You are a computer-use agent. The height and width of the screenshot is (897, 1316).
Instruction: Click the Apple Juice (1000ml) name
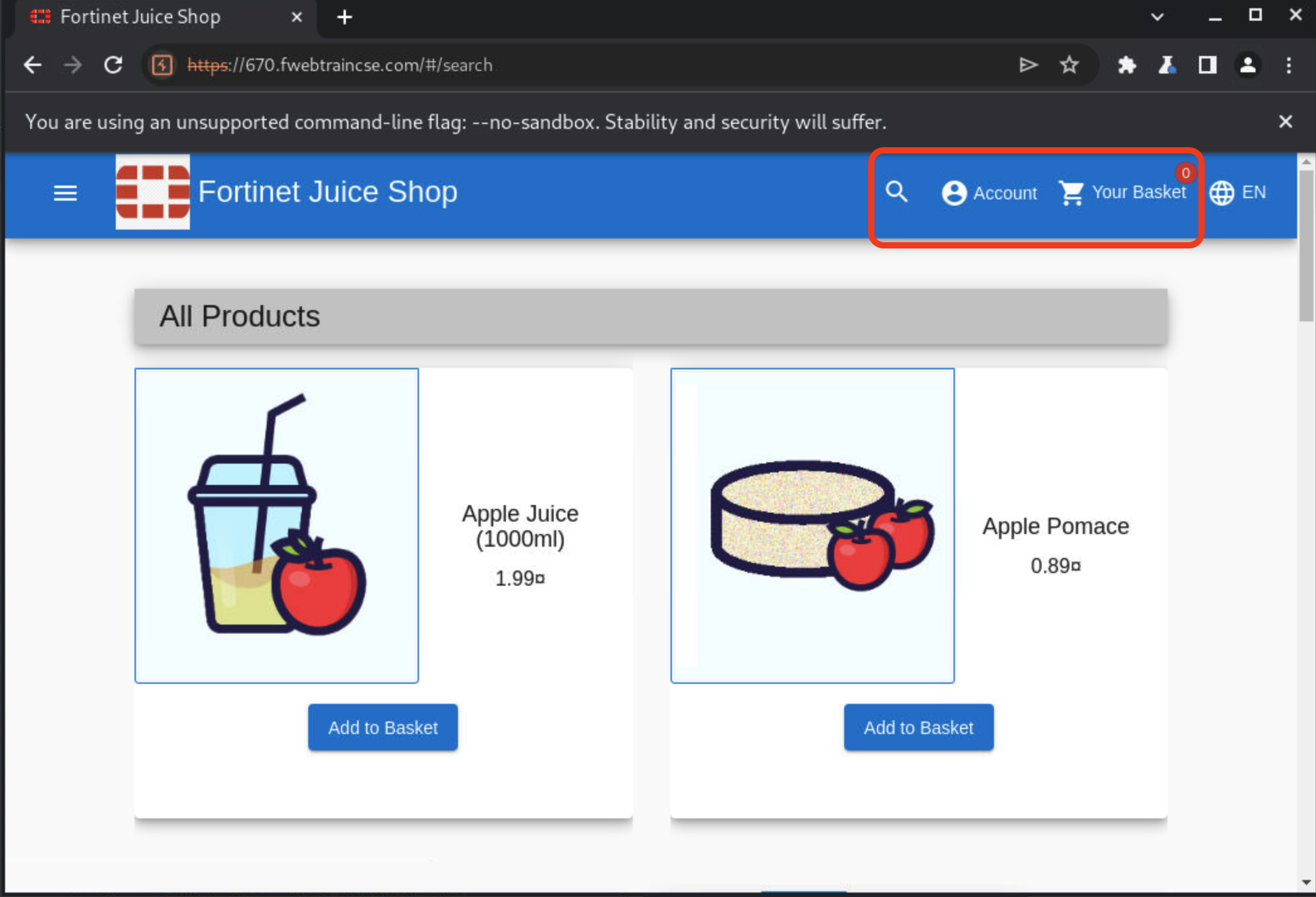click(x=520, y=526)
